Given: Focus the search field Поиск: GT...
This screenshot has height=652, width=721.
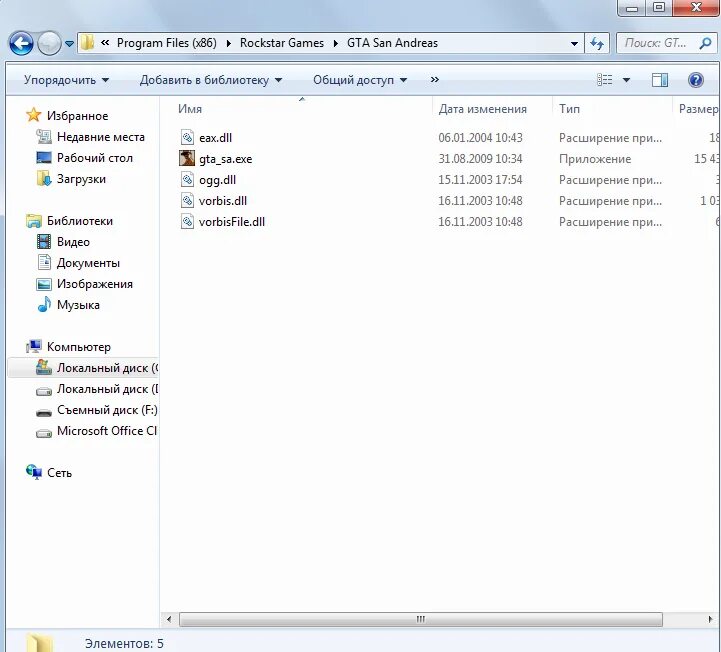Looking at the screenshot, I should tap(655, 43).
